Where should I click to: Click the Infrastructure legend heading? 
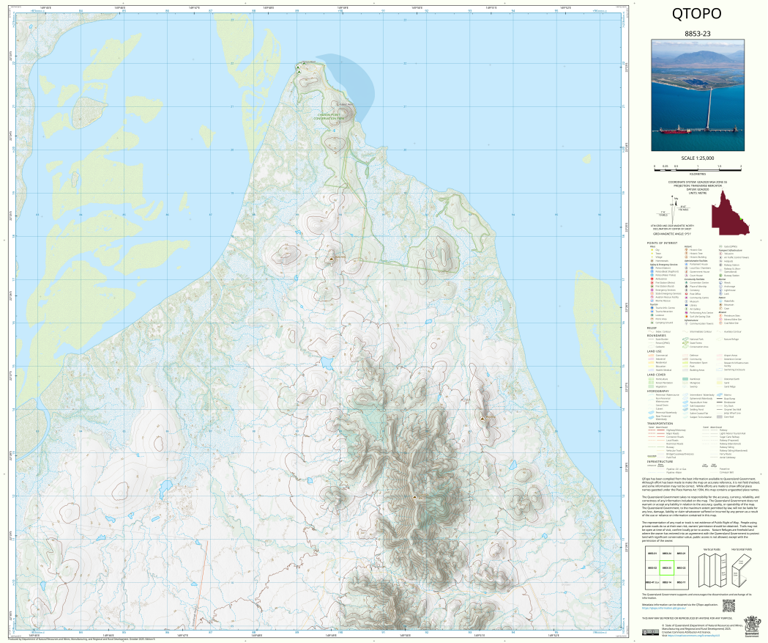tap(660, 461)
